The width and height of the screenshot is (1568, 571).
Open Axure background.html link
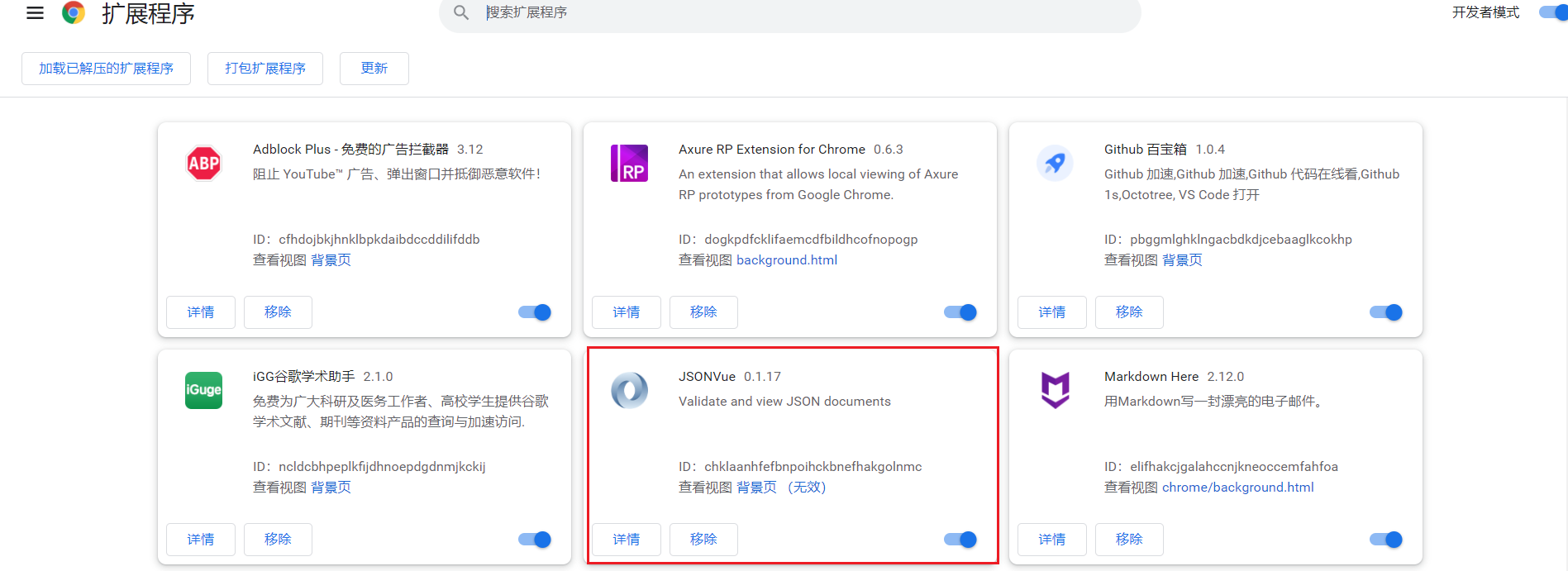787,260
